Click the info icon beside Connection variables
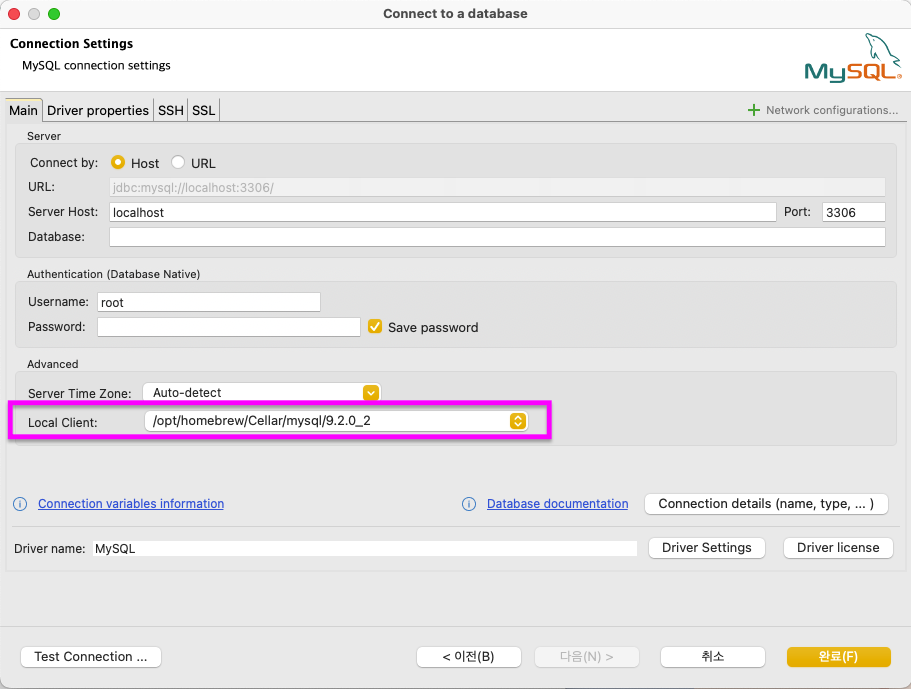The image size is (911, 689). (x=20, y=504)
